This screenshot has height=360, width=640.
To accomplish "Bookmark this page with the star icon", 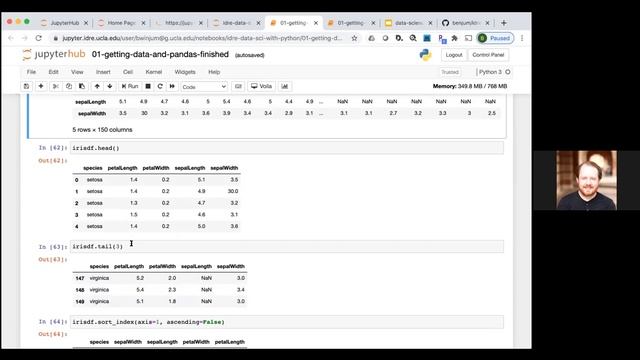I will (x=354, y=38).
